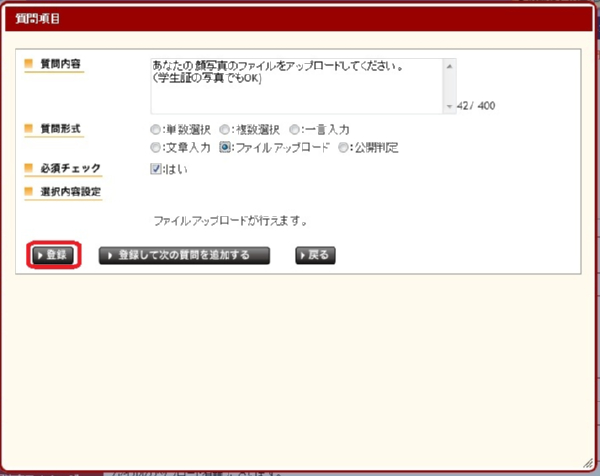Click the orange marker icon beside 質問形式
This screenshot has width=600, height=476.
(x=29, y=129)
